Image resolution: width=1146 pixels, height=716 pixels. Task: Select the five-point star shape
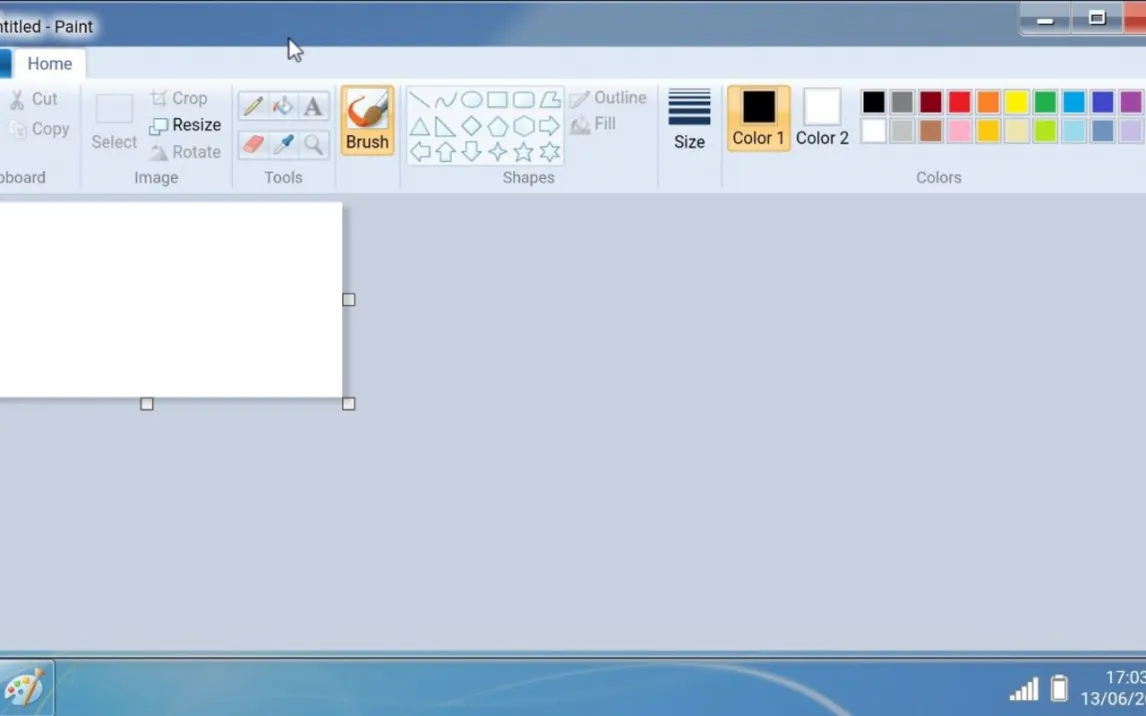(523, 152)
